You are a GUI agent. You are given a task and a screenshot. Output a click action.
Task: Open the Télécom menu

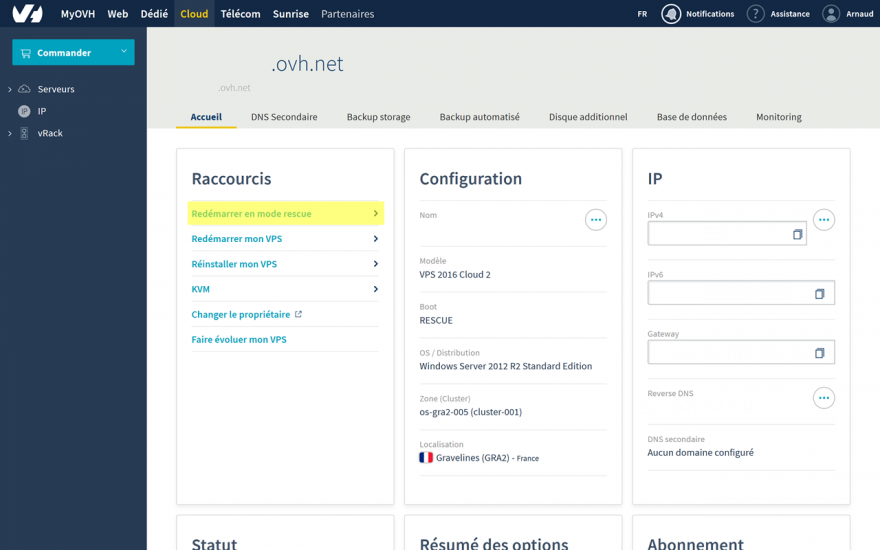pyautogui.click(x=240, y=14)
